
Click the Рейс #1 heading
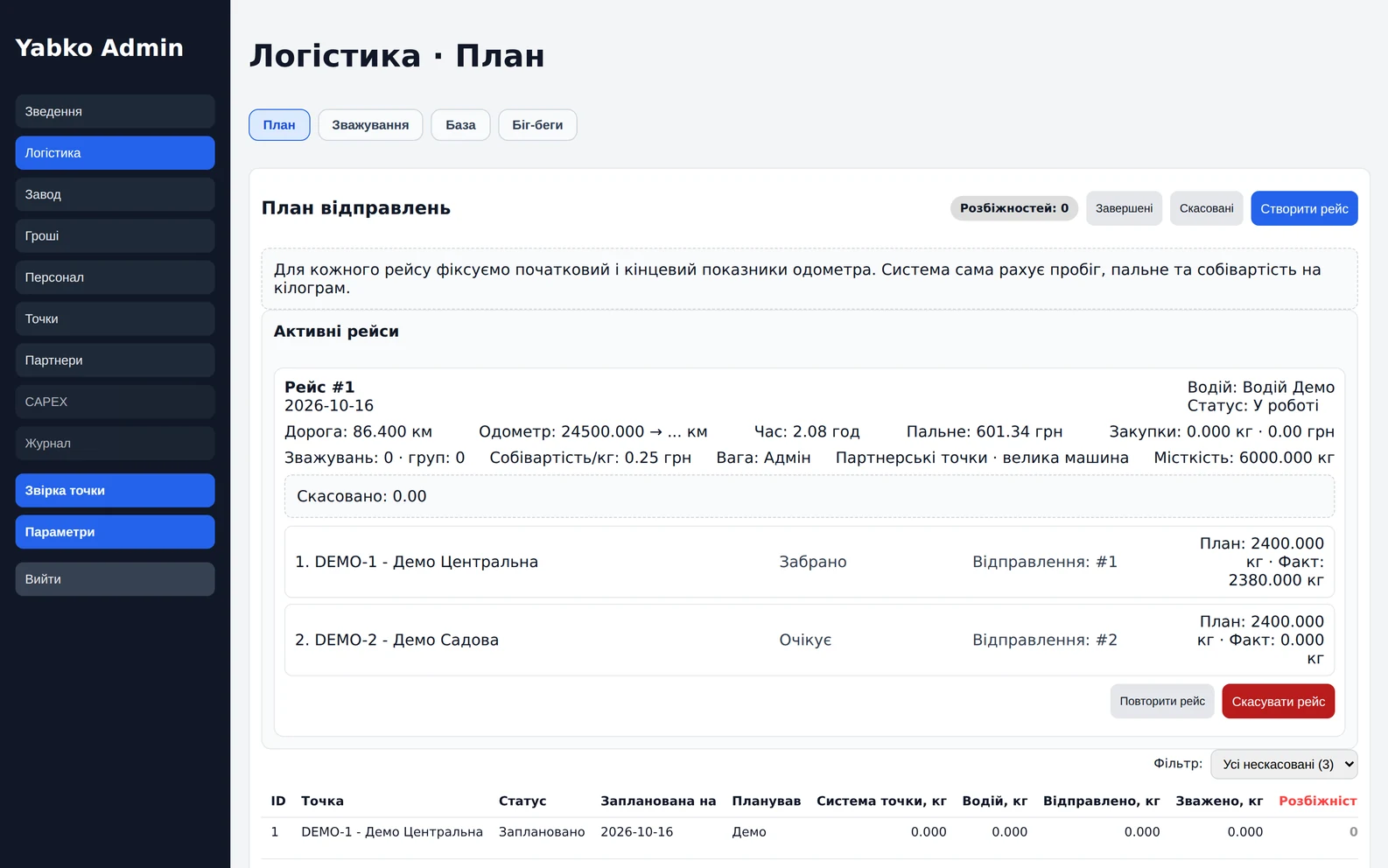(319, 387)
